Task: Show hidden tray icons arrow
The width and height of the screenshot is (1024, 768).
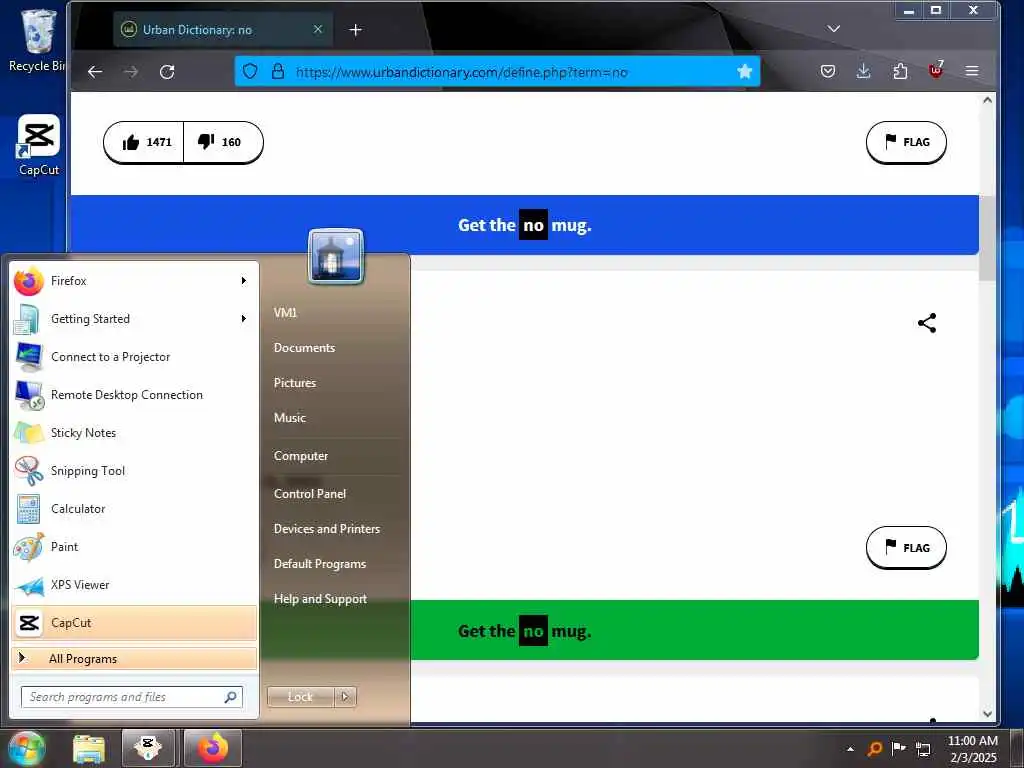Action: [850, 749]
